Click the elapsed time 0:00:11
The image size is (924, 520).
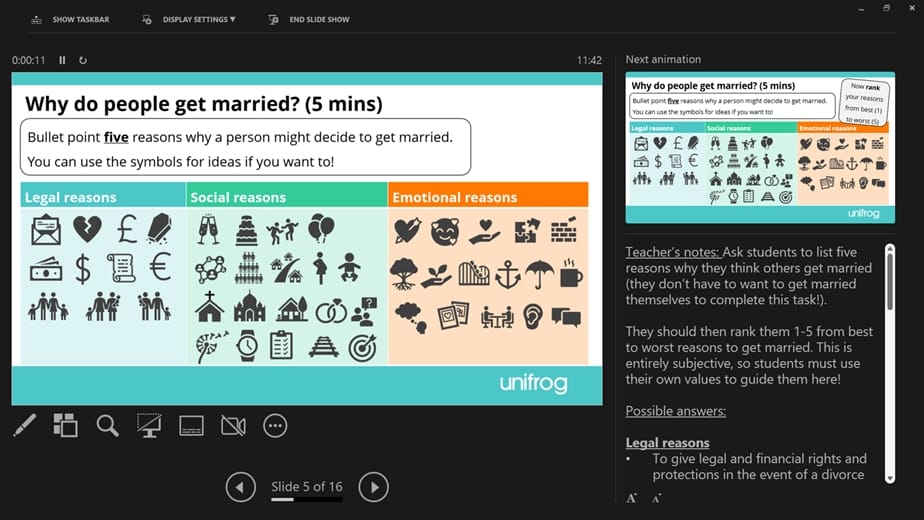(28, 60)
